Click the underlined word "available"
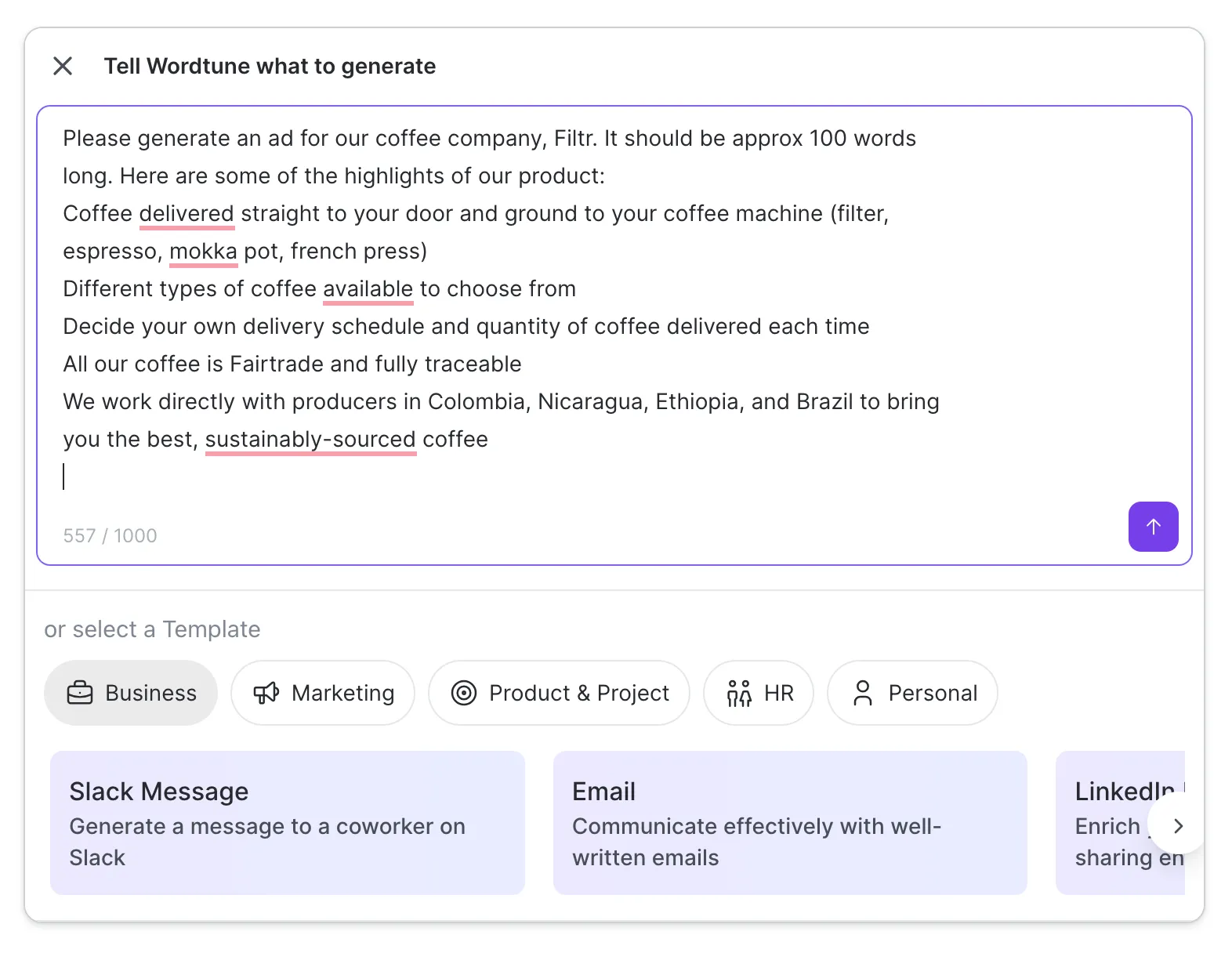1232x964 pixels. pos(368,288)
